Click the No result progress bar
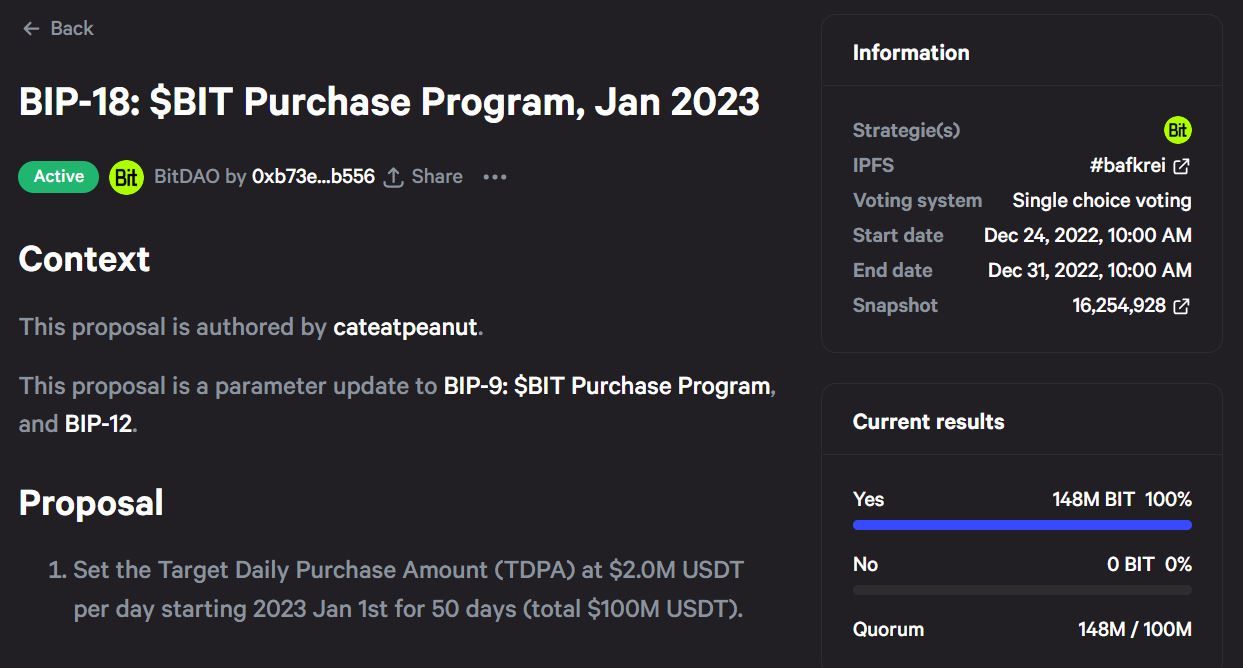Image resolution: width=1243 pixels, height=668 pixels. (1022, 590)
